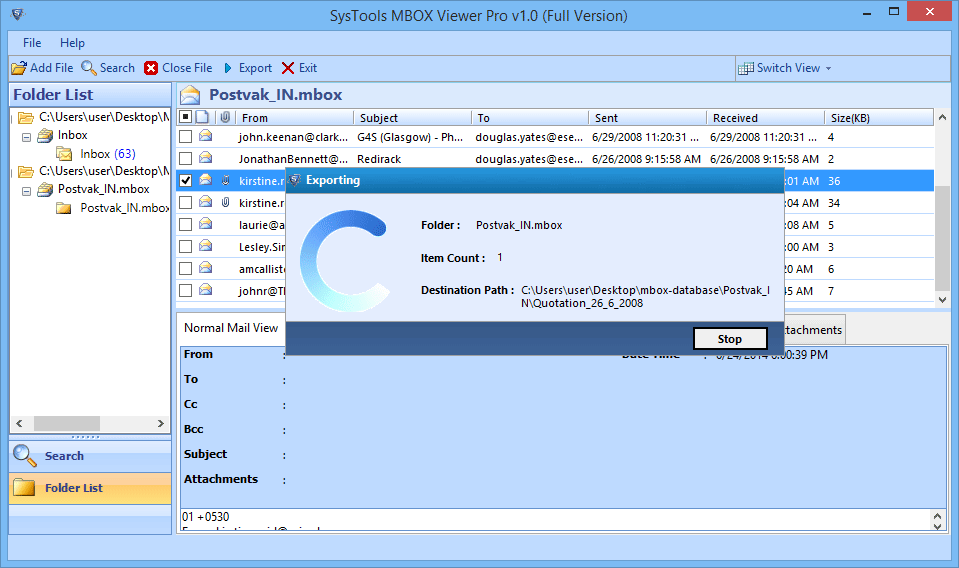Collapse the Inbox tree node
Screen dimensions: 959x568
tap(26, 137)
